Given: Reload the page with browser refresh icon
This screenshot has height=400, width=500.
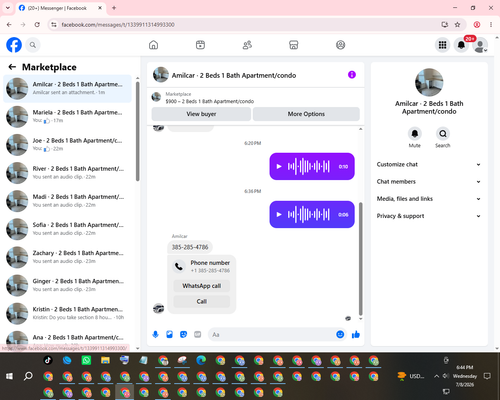Looking at the screenshot, I should (x=37, y=24).
